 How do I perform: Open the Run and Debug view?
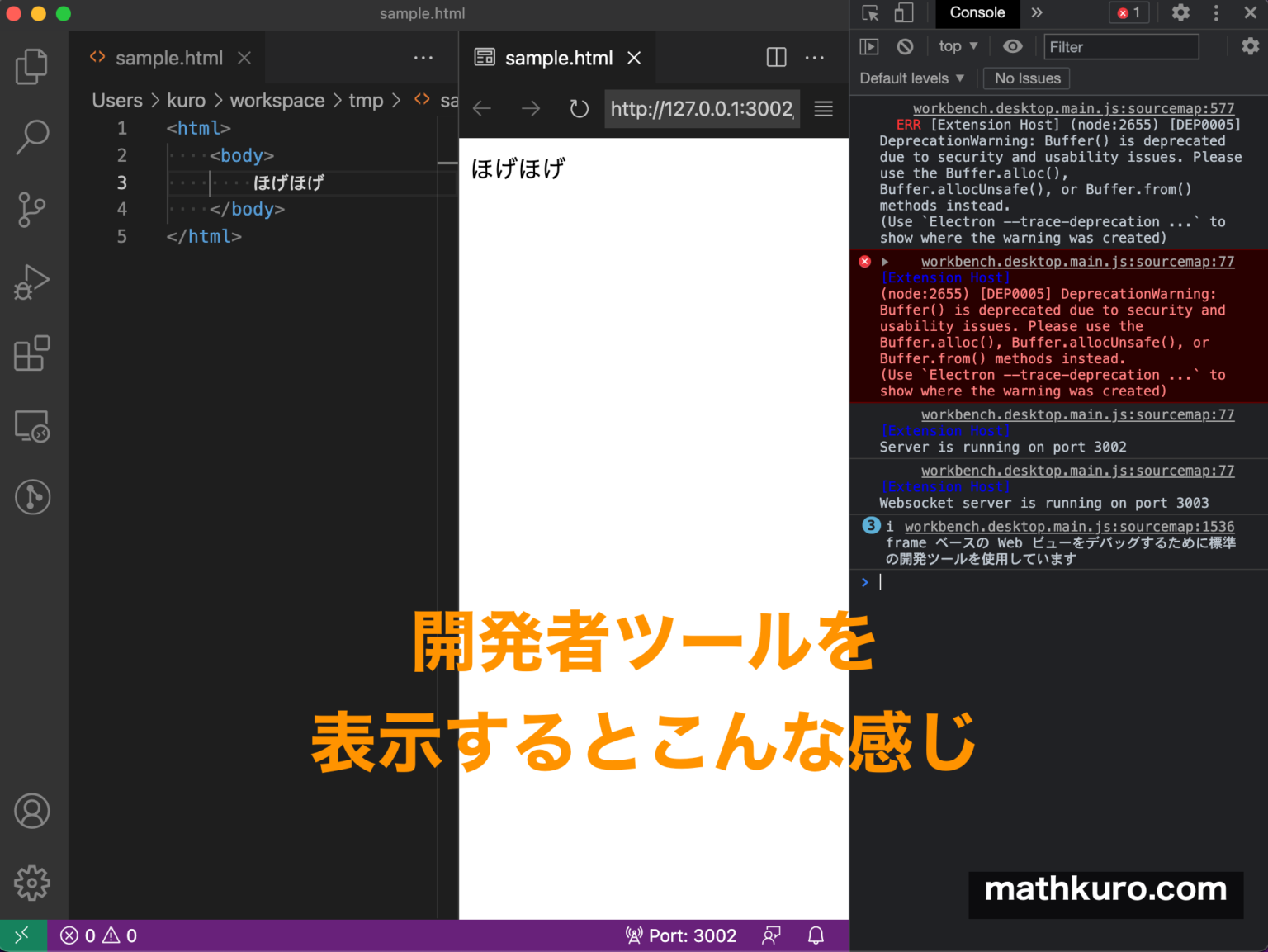click(31, 282)
